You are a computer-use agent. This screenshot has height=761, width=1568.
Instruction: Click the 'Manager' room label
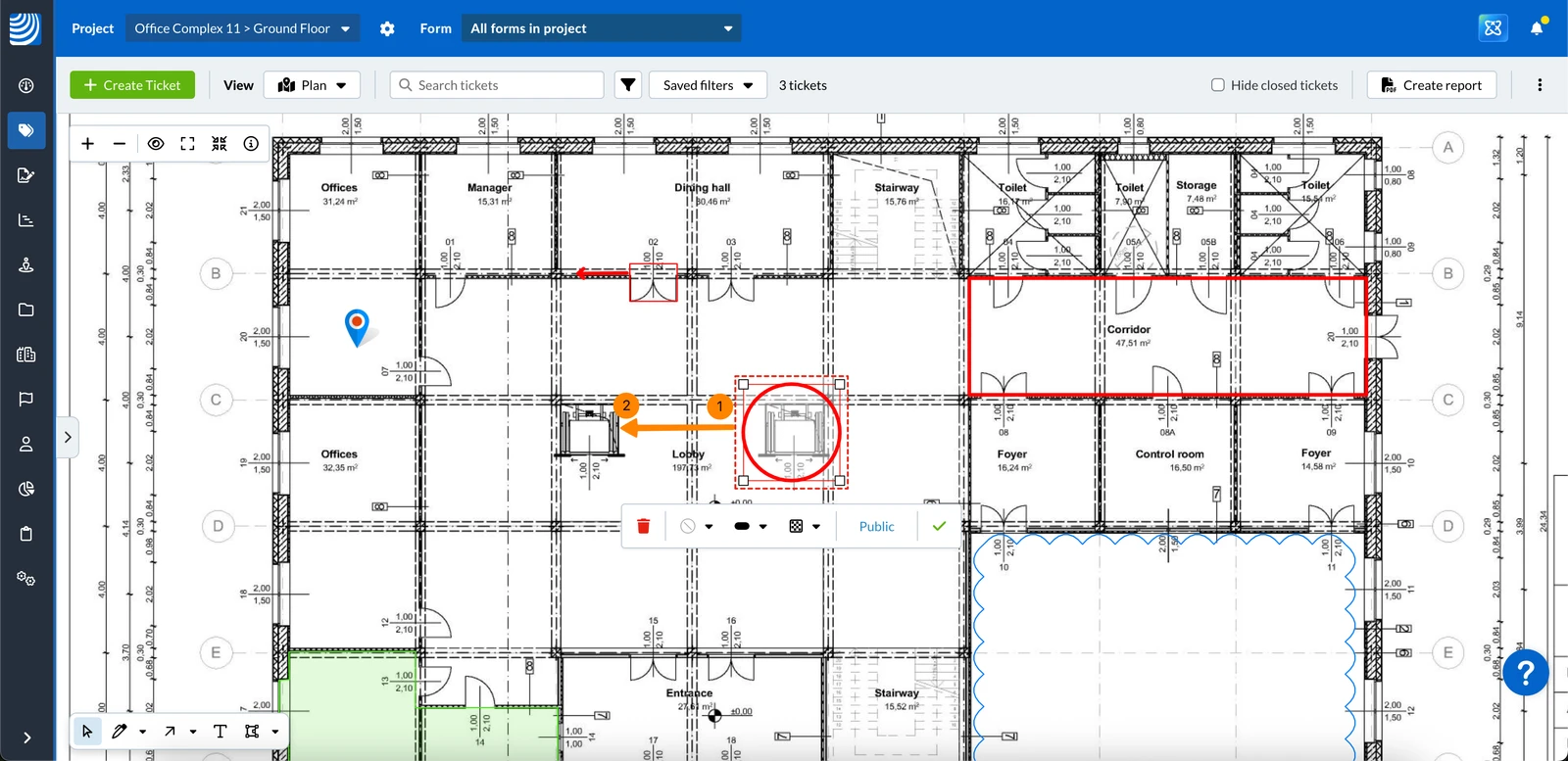coord(489,188)
